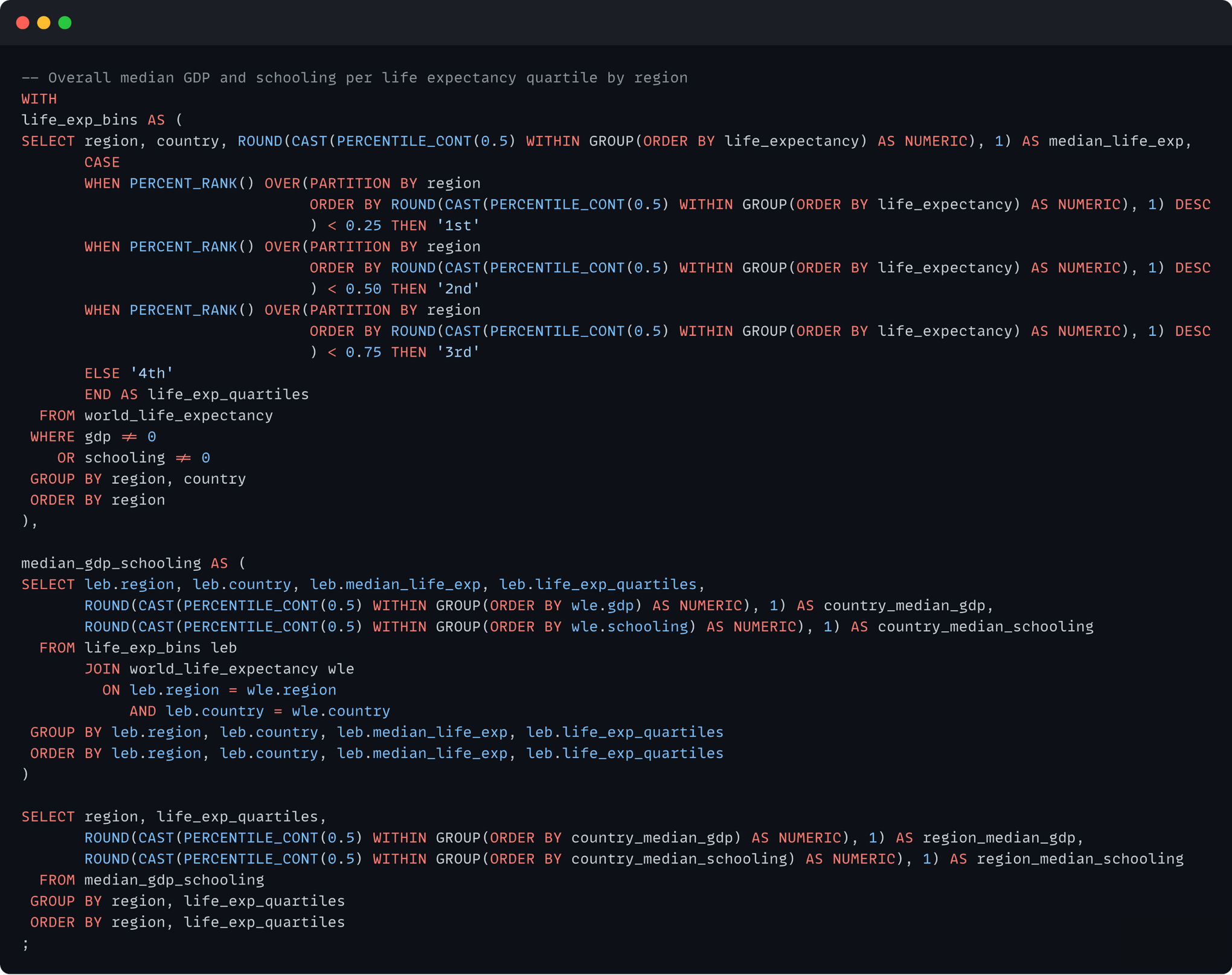
Task: Click the yellow minimize window dot
Action: click(44, 23)
